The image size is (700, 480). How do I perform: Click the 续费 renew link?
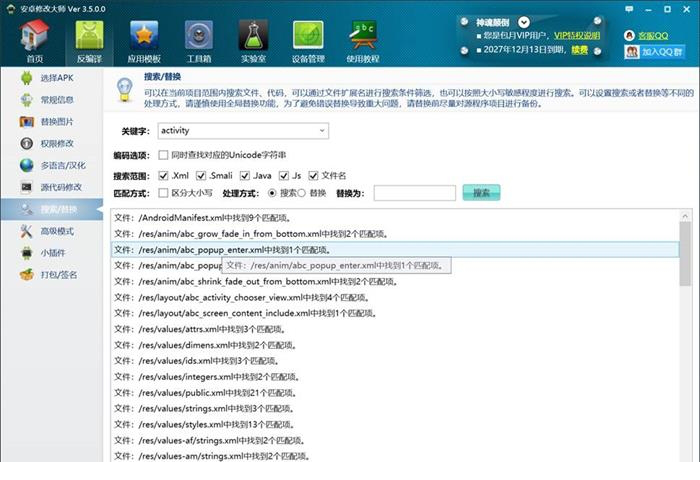579,50
